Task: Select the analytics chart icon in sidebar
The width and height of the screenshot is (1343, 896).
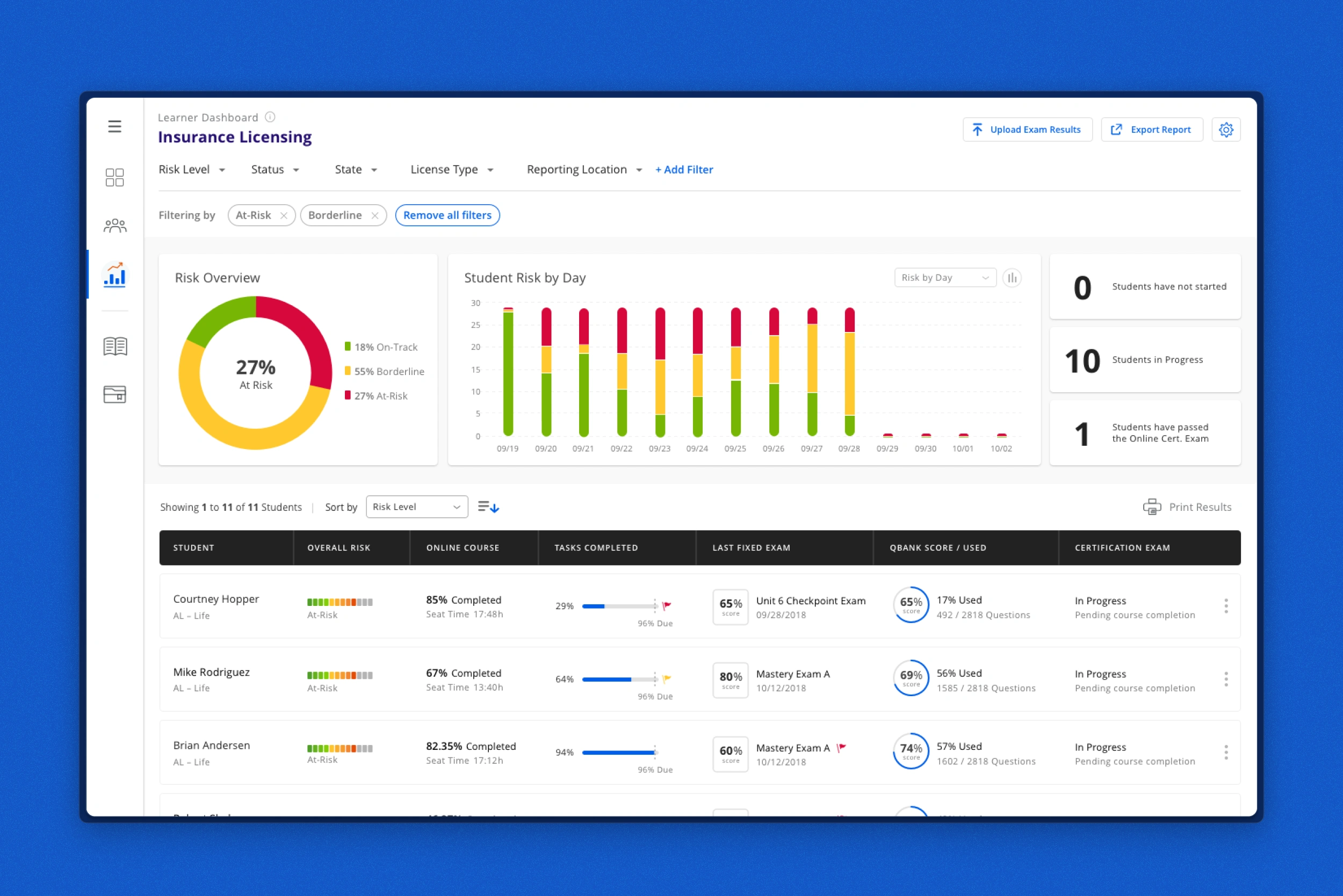Action: point(114,276)
